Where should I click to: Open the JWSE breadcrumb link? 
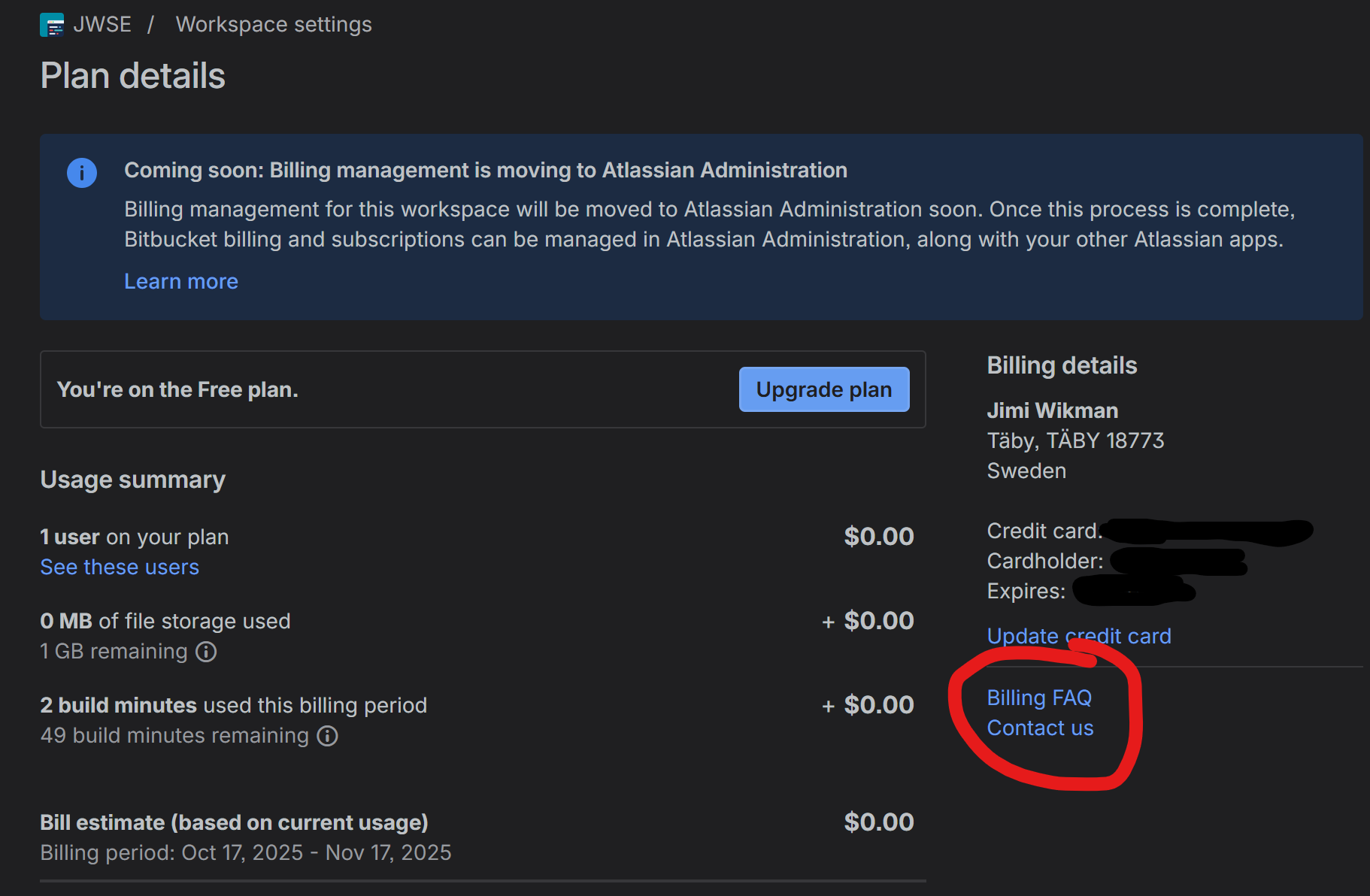(102, 25)
